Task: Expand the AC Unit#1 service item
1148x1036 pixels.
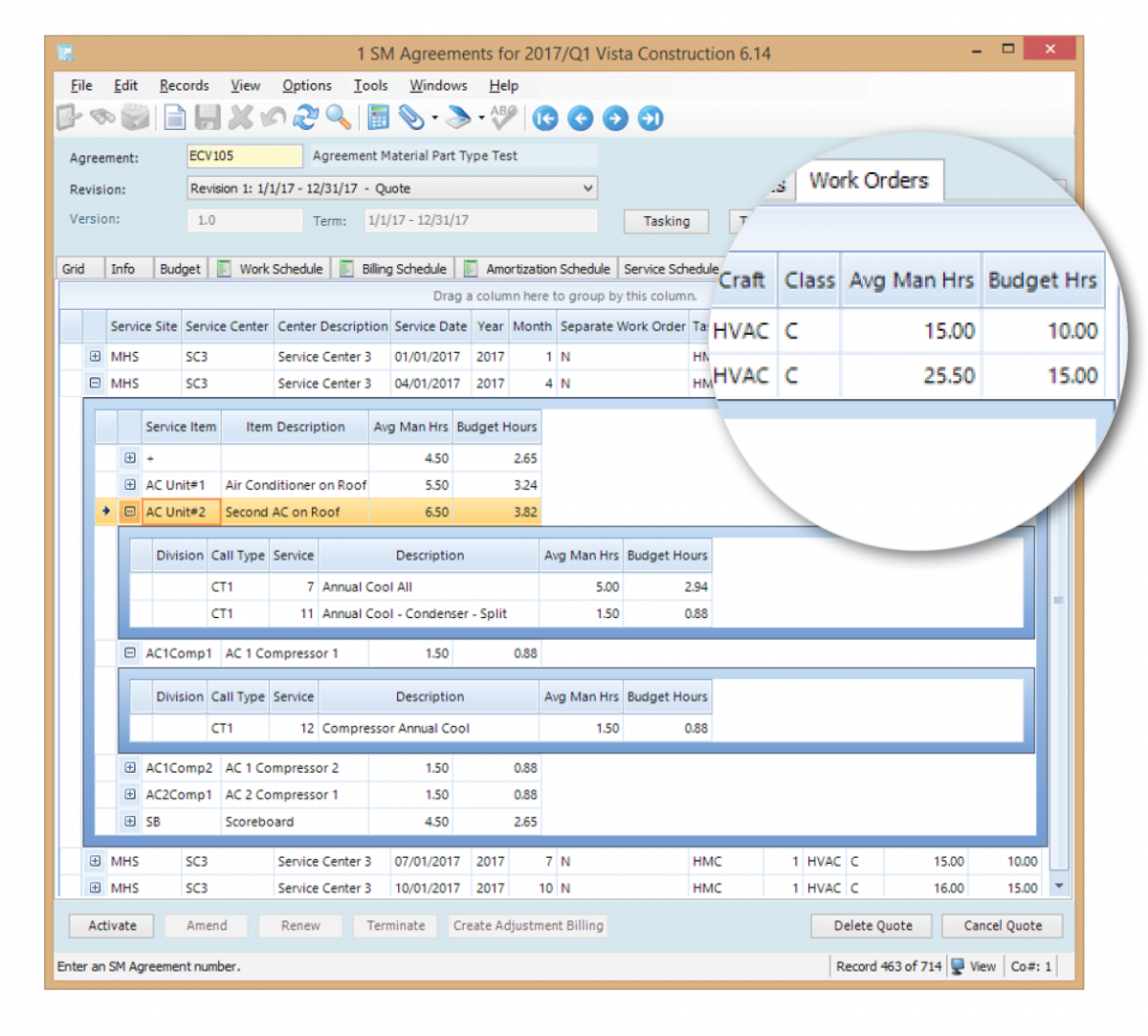Action: 130,485
